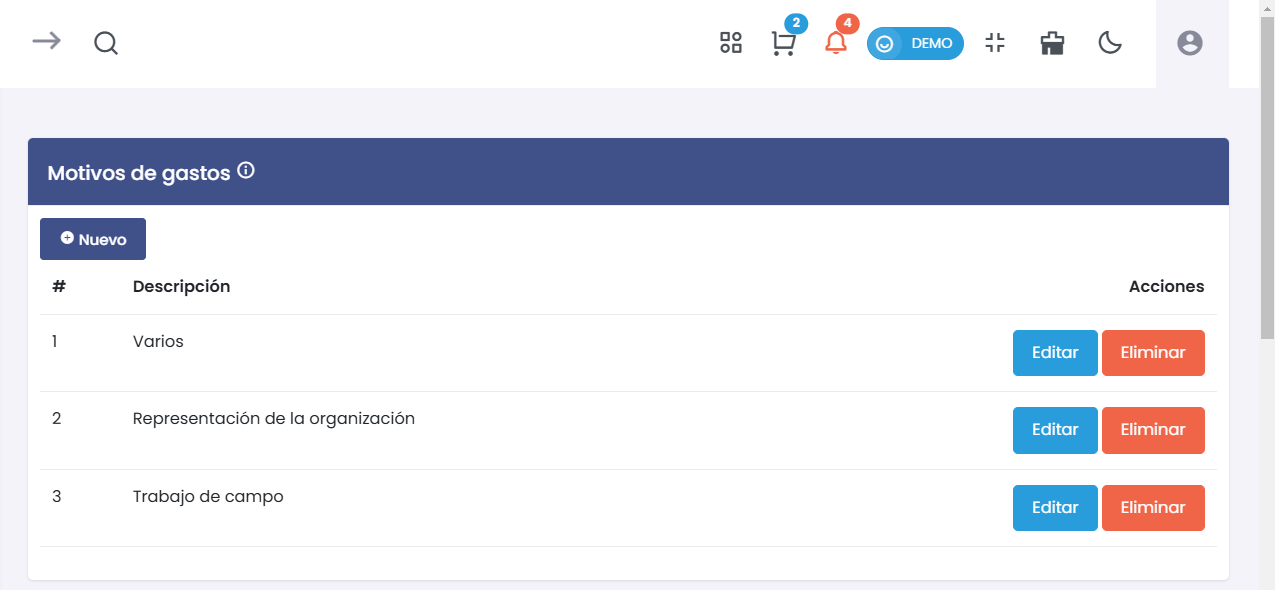Exit fullscreen using the compress icon
Viewport: 1275px width, 590px height.
(x=994, y=43)
